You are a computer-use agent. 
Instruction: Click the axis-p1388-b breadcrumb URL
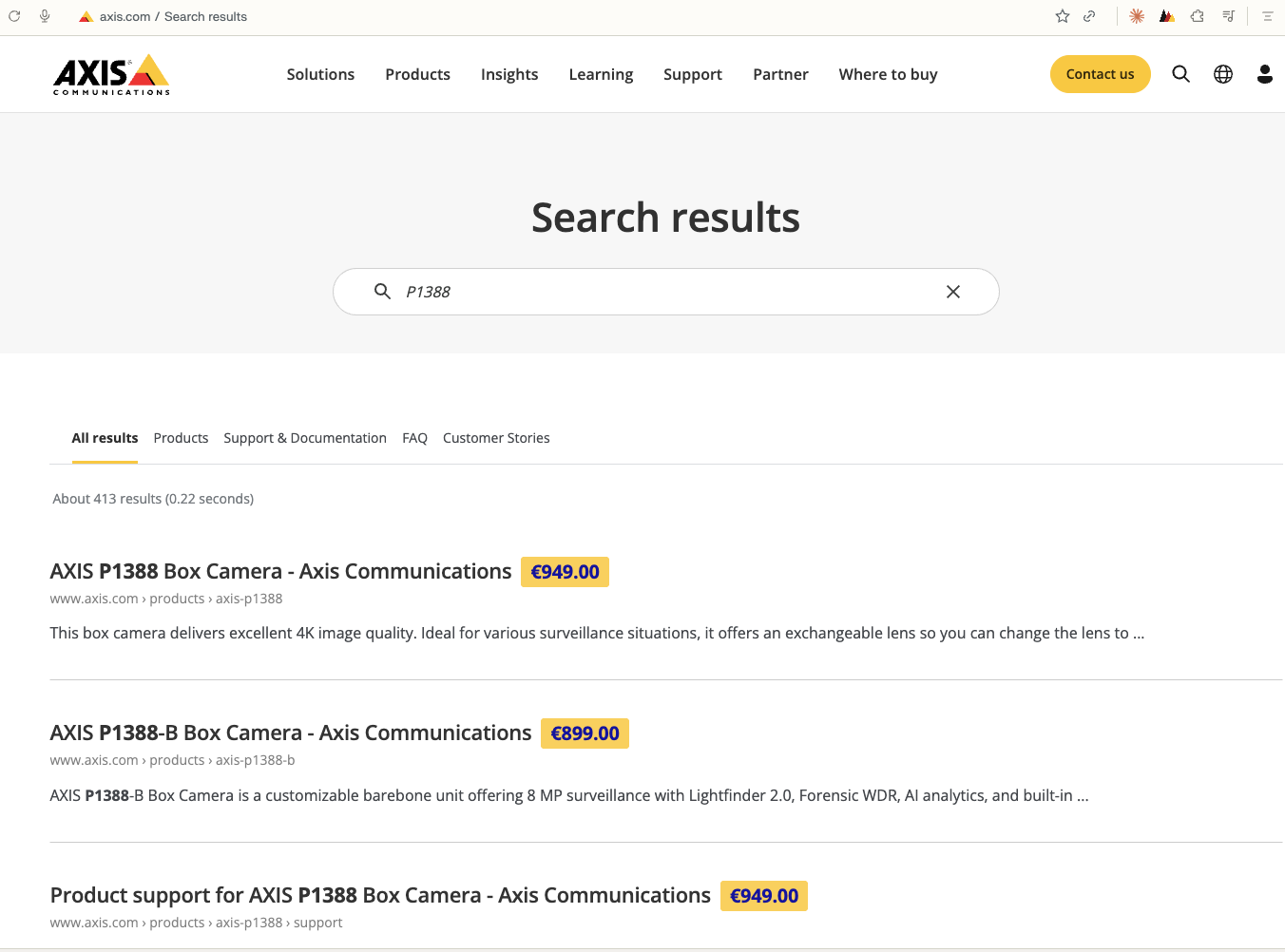point(172,760)
